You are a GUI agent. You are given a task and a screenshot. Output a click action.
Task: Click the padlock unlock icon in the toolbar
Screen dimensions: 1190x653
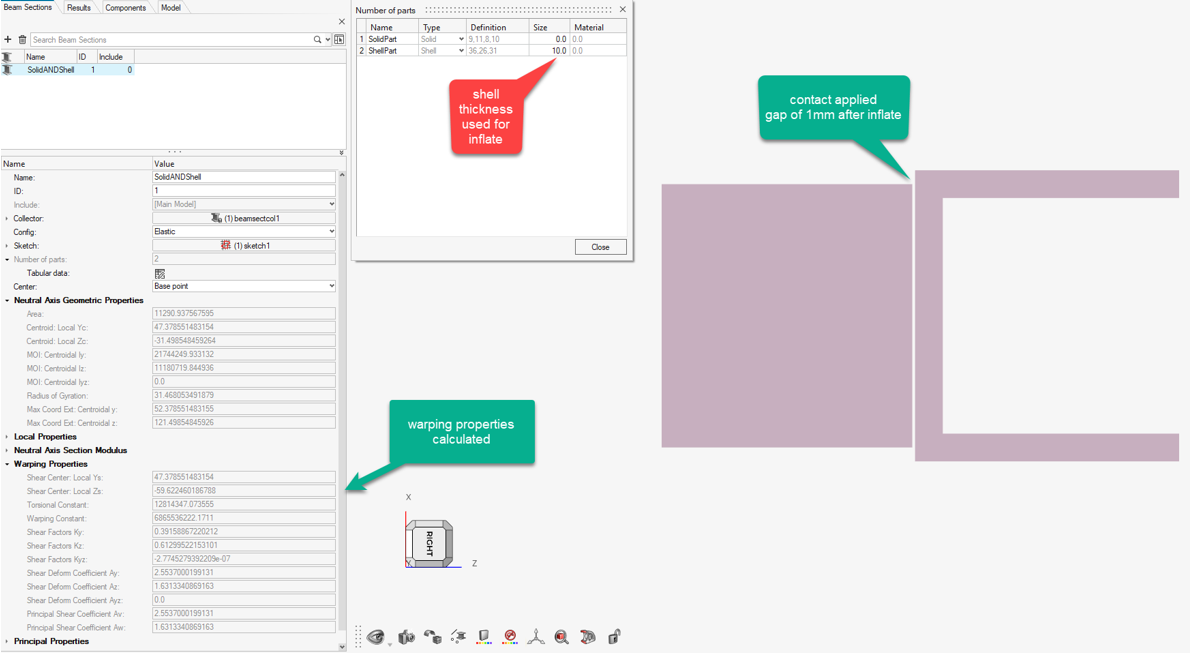pyautogui.click(x=614, y=637)
